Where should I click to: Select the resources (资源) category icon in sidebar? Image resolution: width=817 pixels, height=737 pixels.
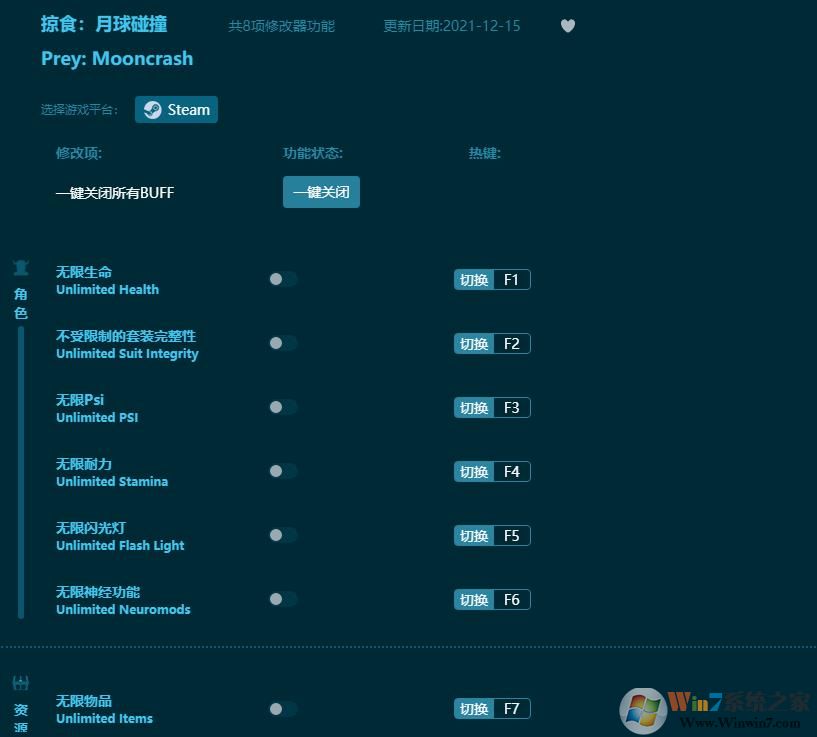click(x=21, y=683)
